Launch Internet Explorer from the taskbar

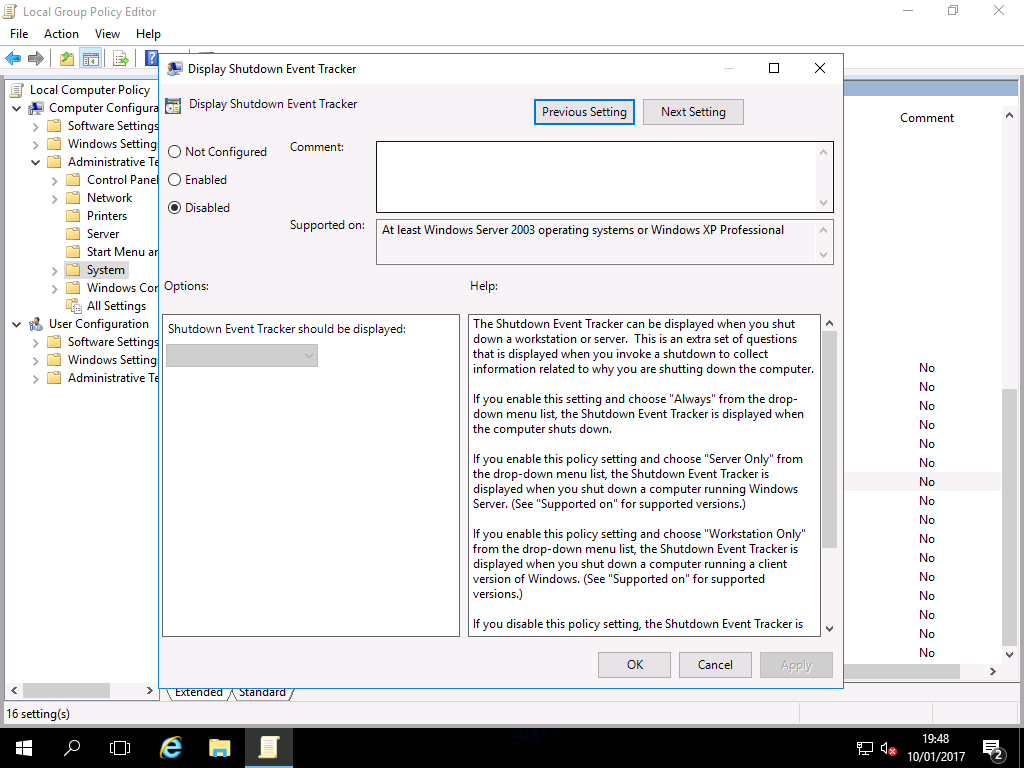point(171,748)
